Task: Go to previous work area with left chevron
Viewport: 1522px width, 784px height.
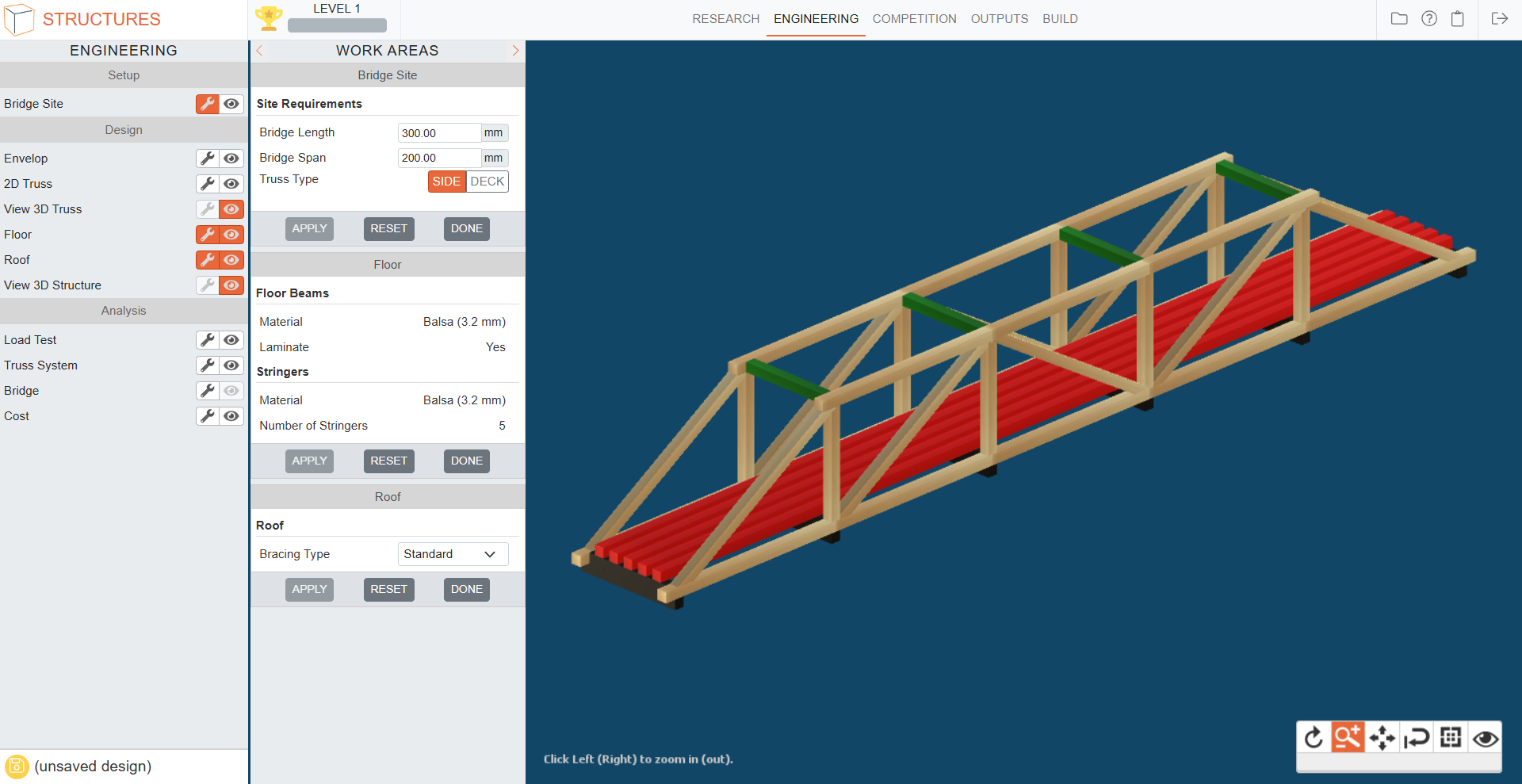Action: coord(259,51)
